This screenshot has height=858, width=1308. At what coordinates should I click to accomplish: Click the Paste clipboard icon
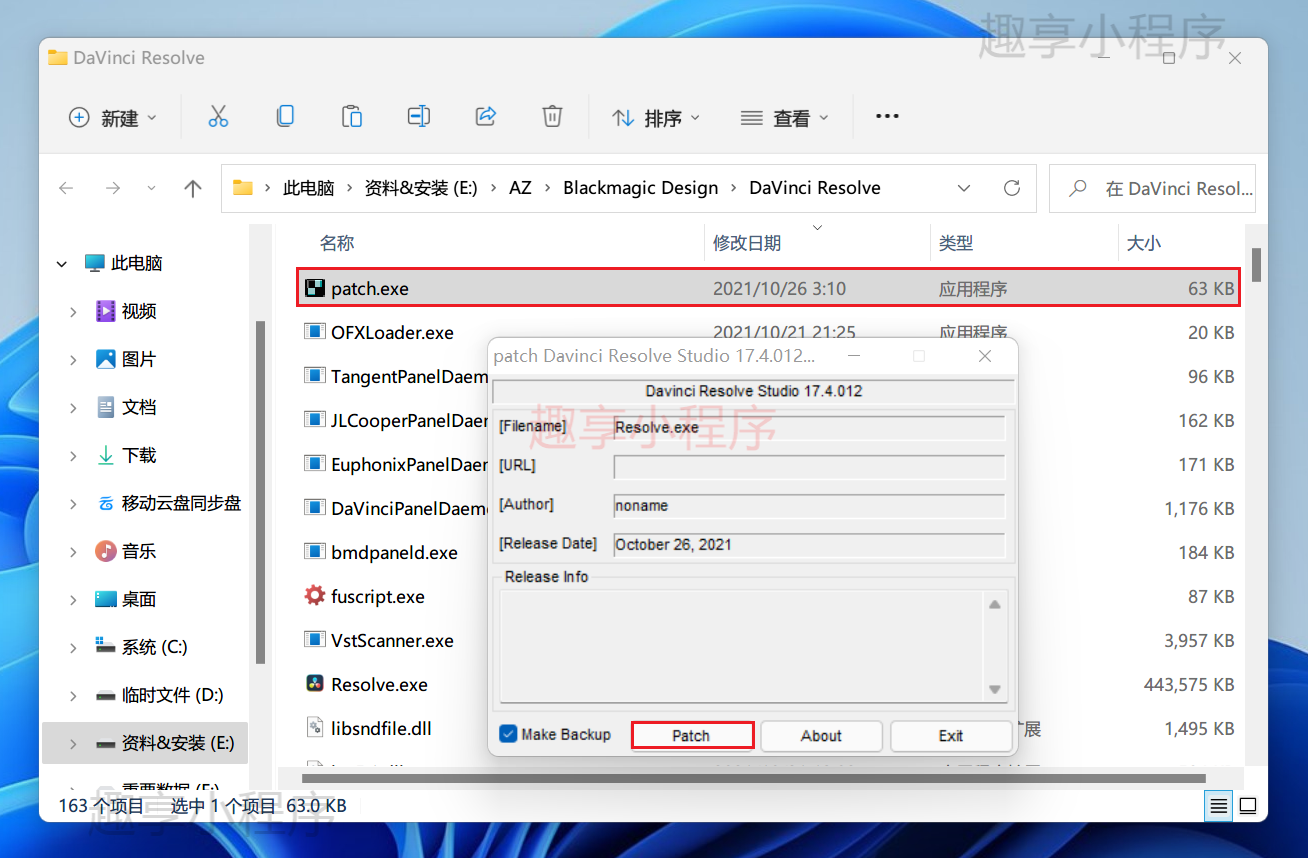(352, 117)
